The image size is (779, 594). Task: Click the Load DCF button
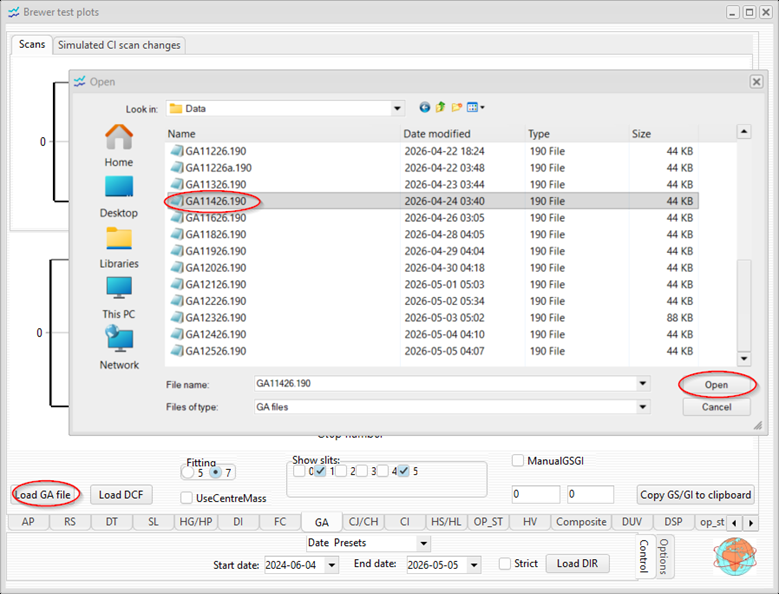121,495
